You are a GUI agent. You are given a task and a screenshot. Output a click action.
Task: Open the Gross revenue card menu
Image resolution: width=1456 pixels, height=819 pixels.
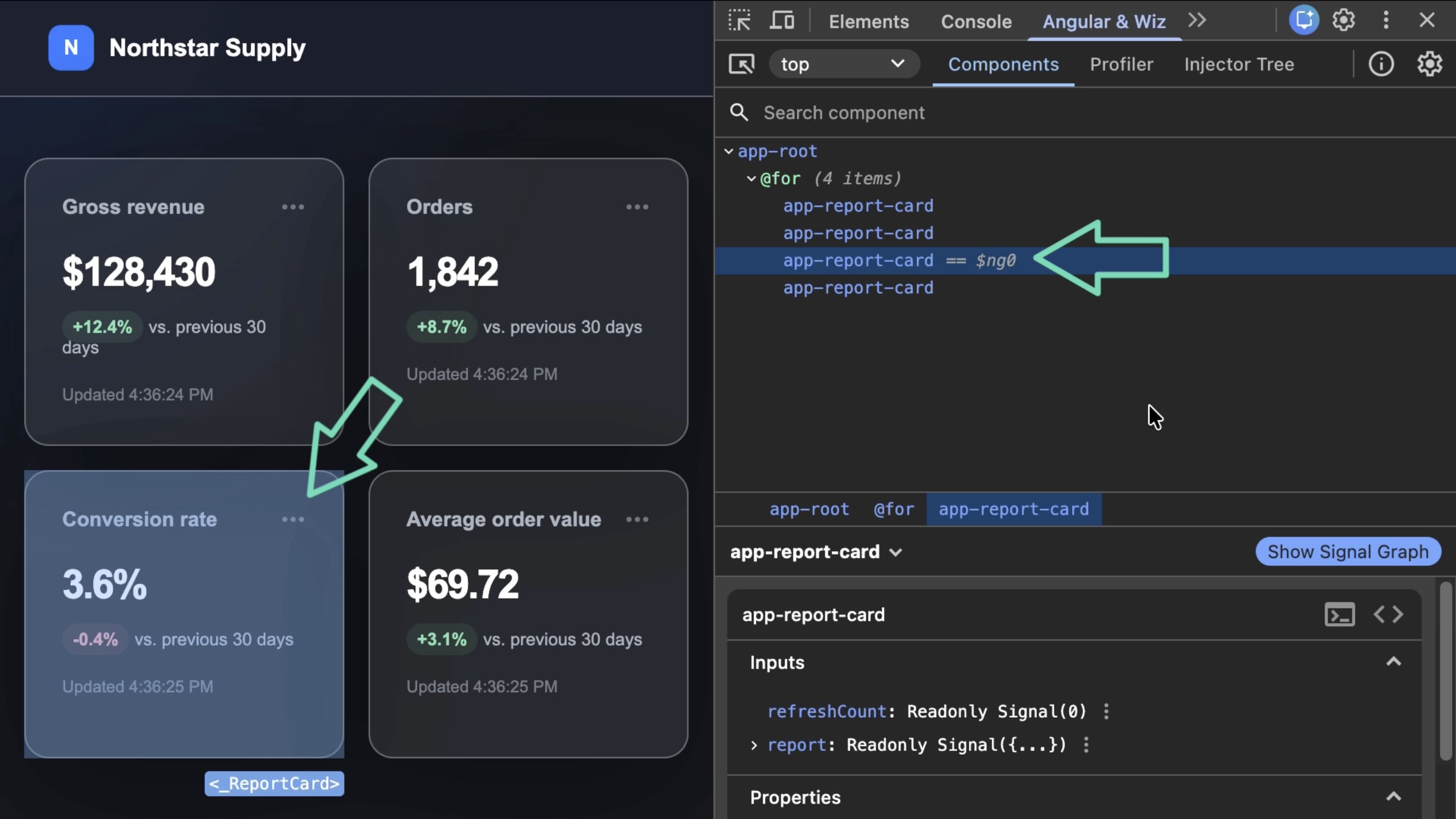click(x=293, y=207)
